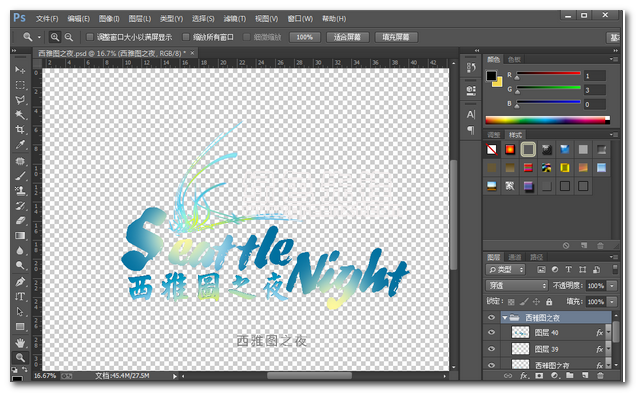Select the Healing Brush tool
This screenshot has height=393, width=636.
(x=20, y=161)
